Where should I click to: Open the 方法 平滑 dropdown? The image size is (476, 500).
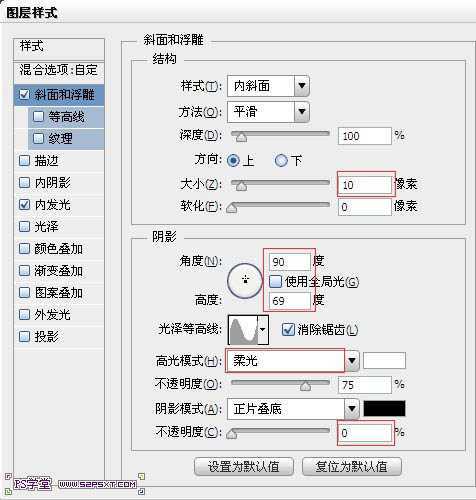tap(268, 112)
